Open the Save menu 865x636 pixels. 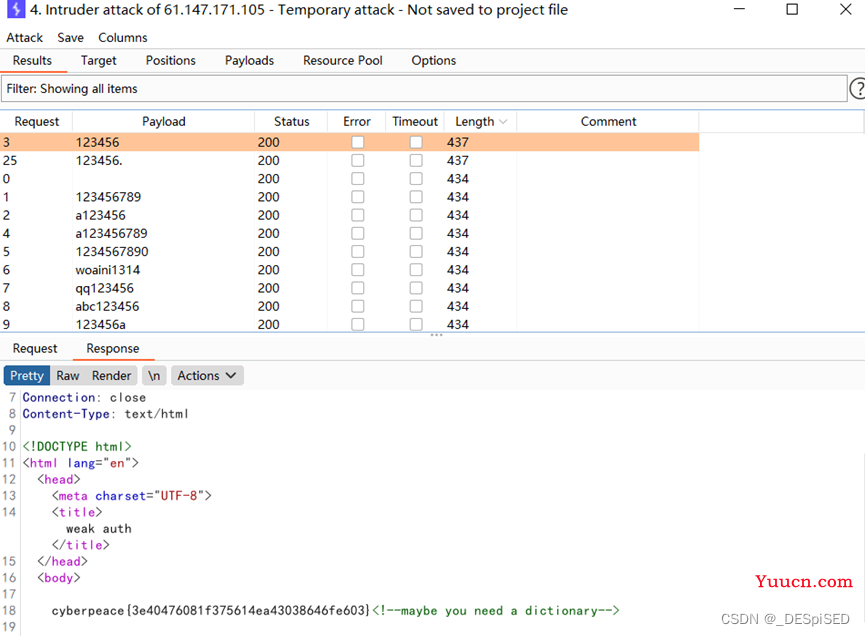click(x=71, y=38)
